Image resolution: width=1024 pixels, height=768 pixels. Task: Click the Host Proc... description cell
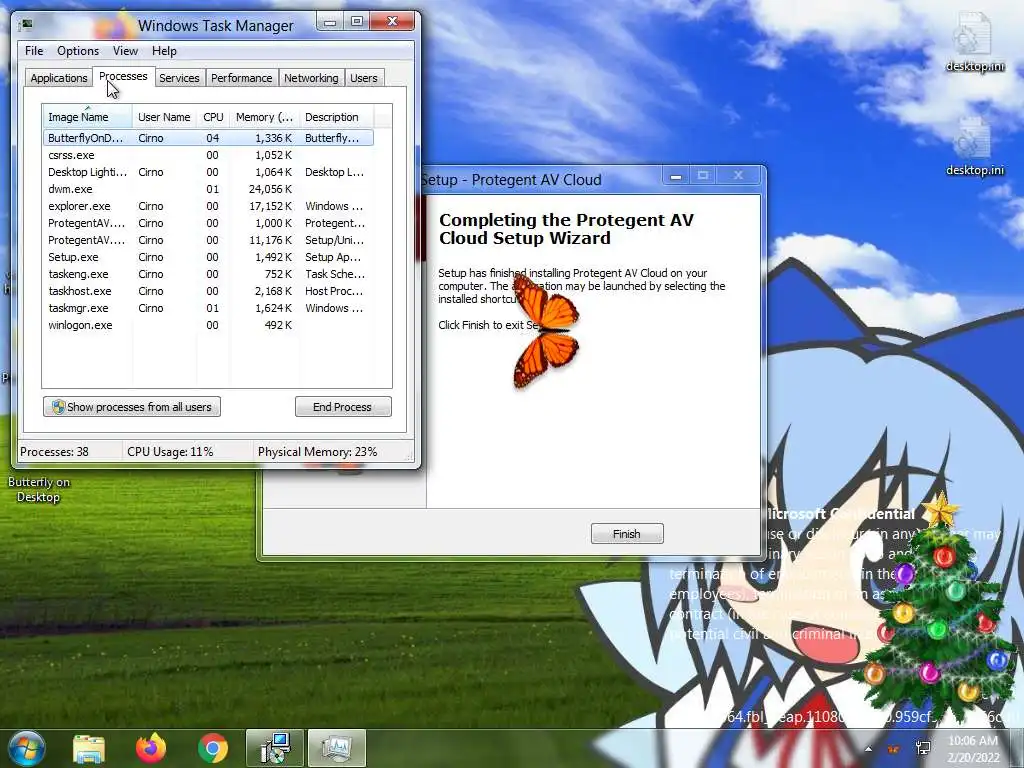pos(333,291)
